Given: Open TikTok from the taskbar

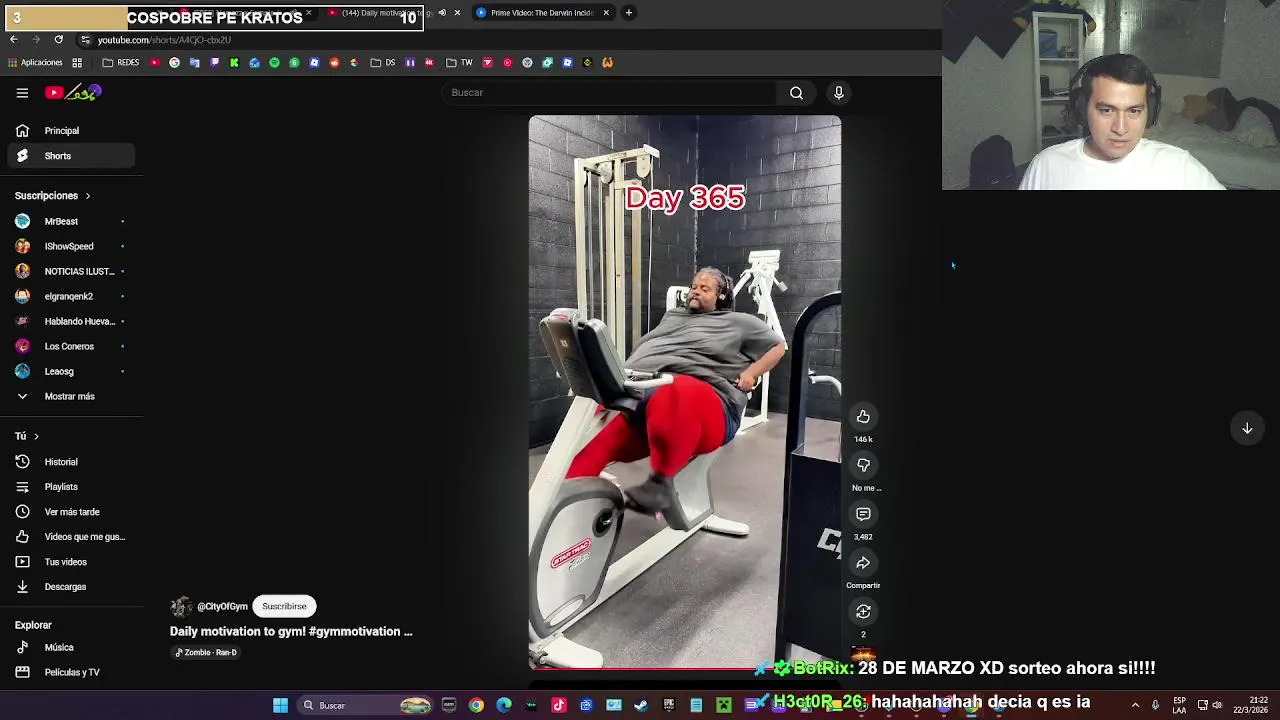Looking at the screenshot, I should [x=559, y=705].
